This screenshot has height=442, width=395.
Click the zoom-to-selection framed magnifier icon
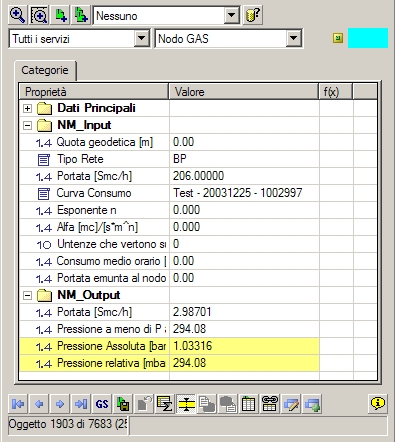tap(39, 15)
